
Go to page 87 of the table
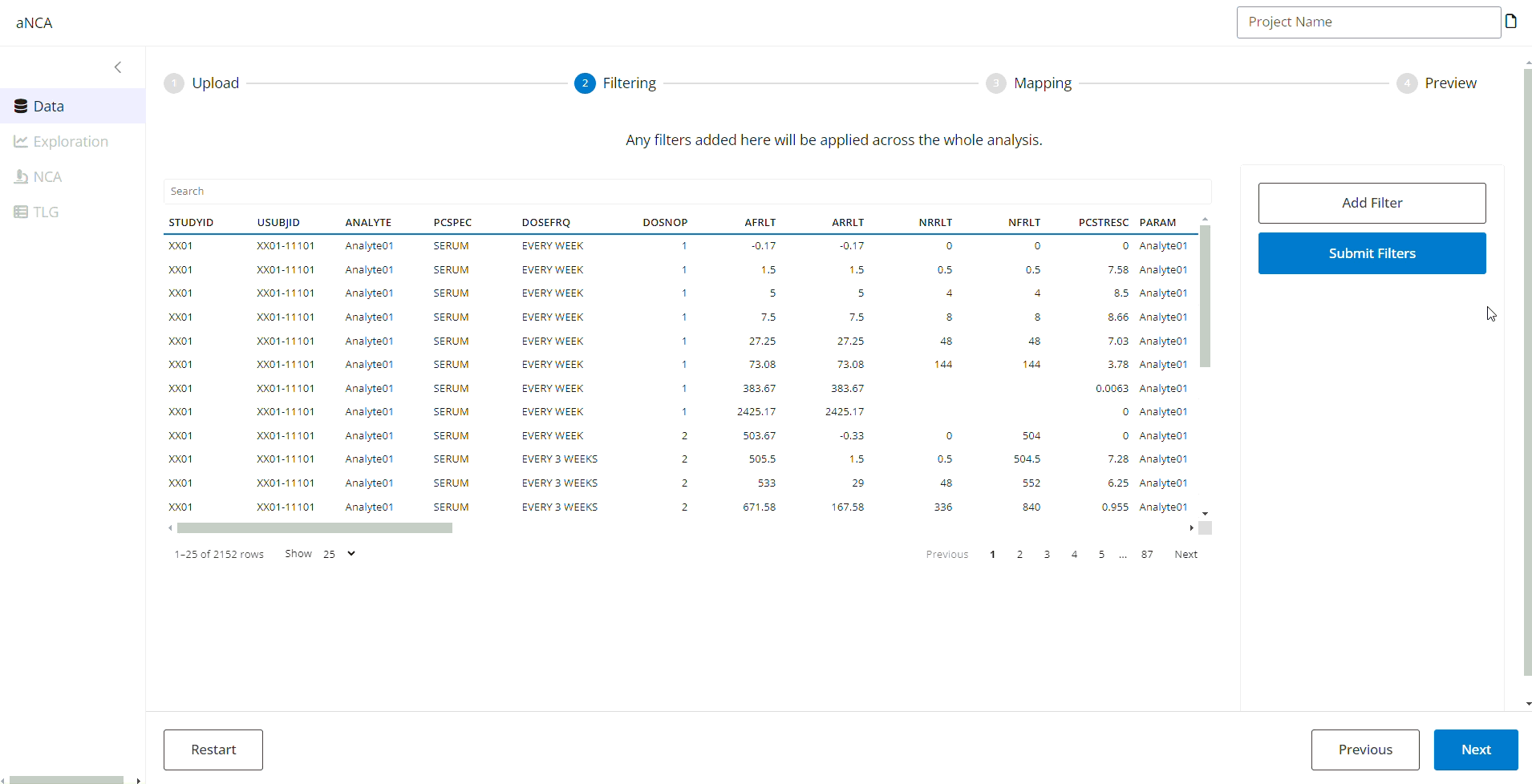click(1147, 555)
